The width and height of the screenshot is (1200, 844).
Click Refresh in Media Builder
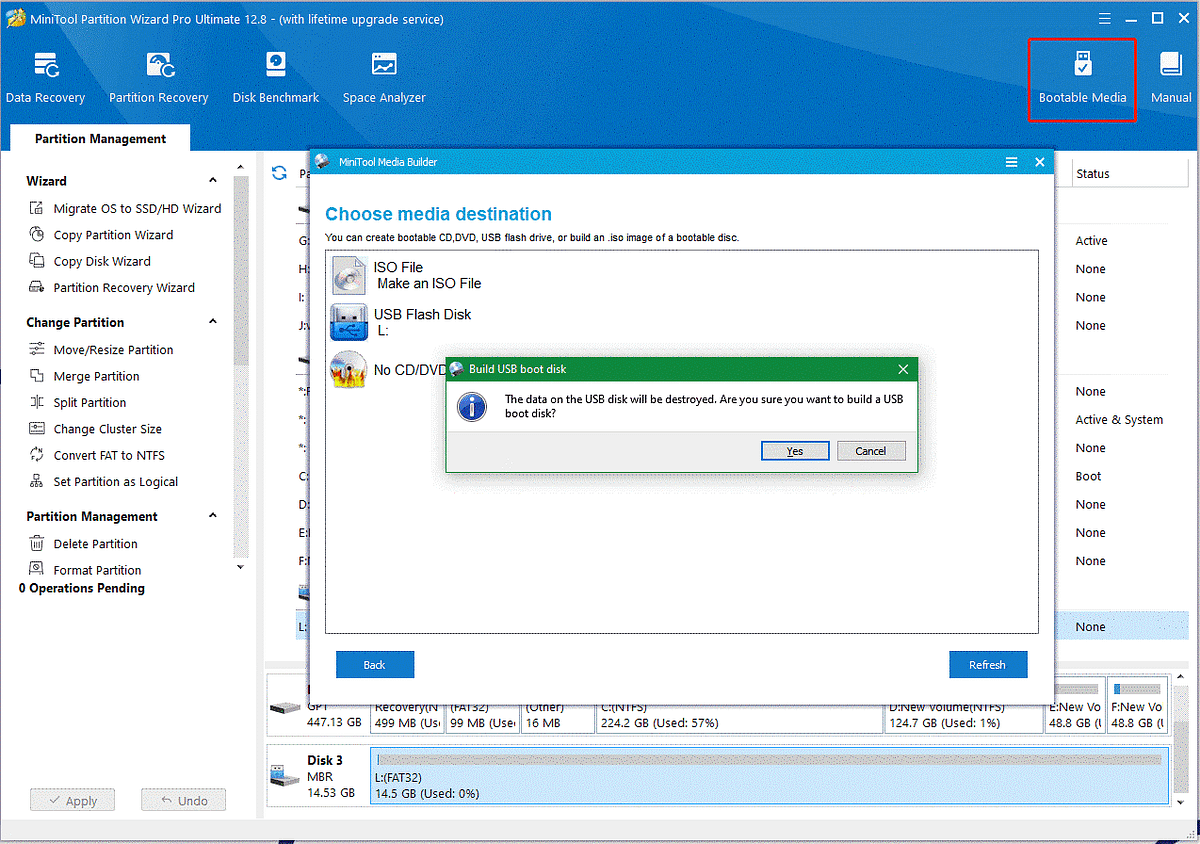coord(988,664)
